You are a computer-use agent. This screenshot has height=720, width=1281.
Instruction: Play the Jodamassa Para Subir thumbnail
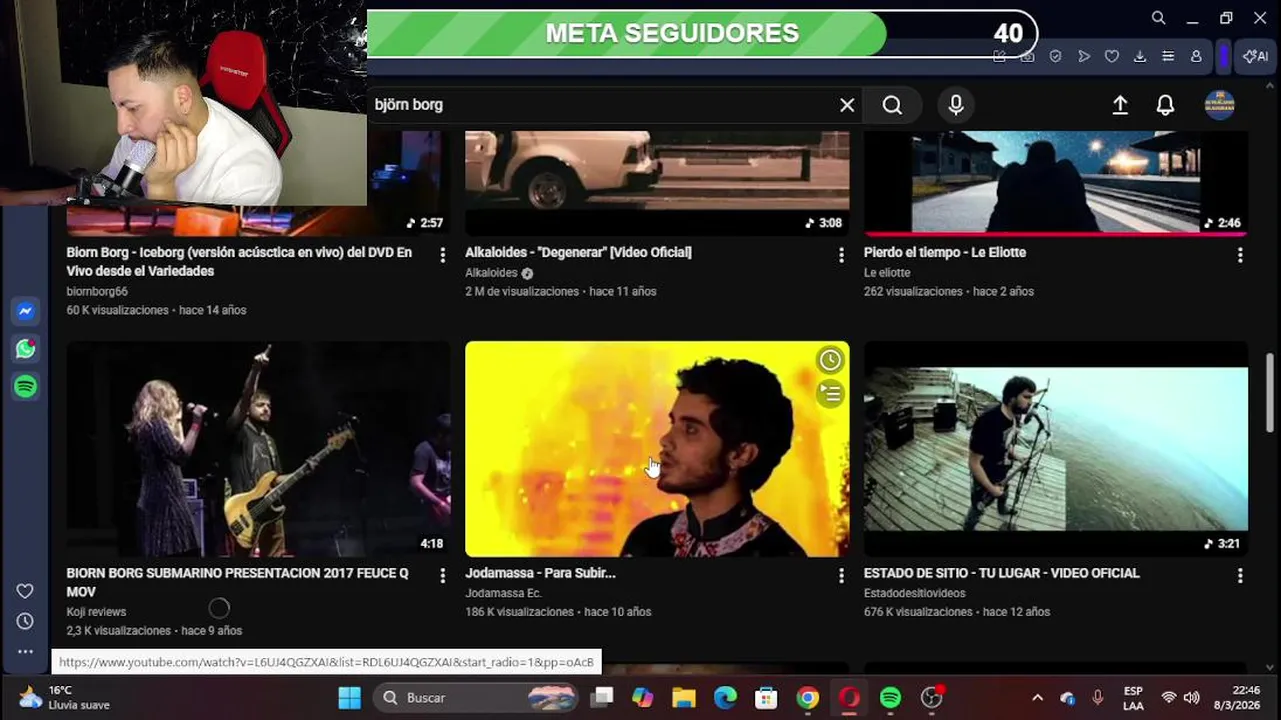[x=657, y=449]
